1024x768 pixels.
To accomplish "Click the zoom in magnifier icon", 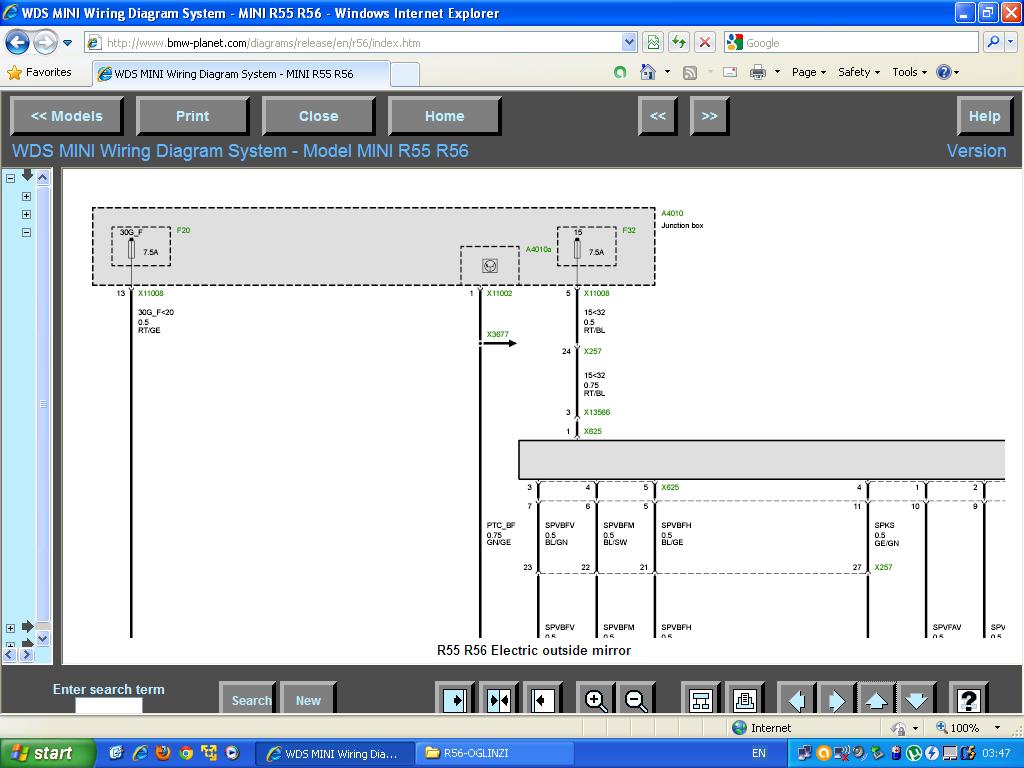I will 596,700.
